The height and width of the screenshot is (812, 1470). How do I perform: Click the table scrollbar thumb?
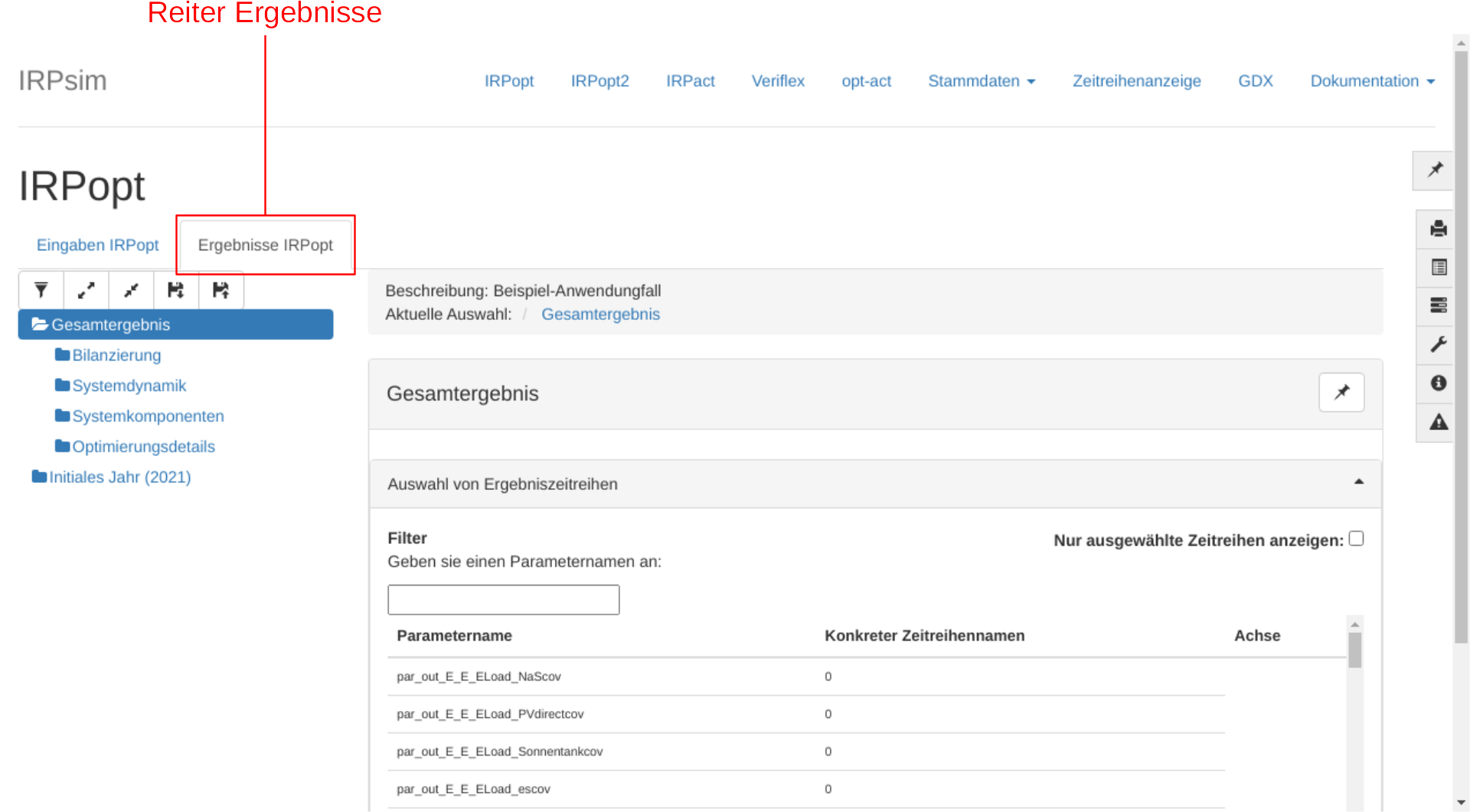[1355, 651]
